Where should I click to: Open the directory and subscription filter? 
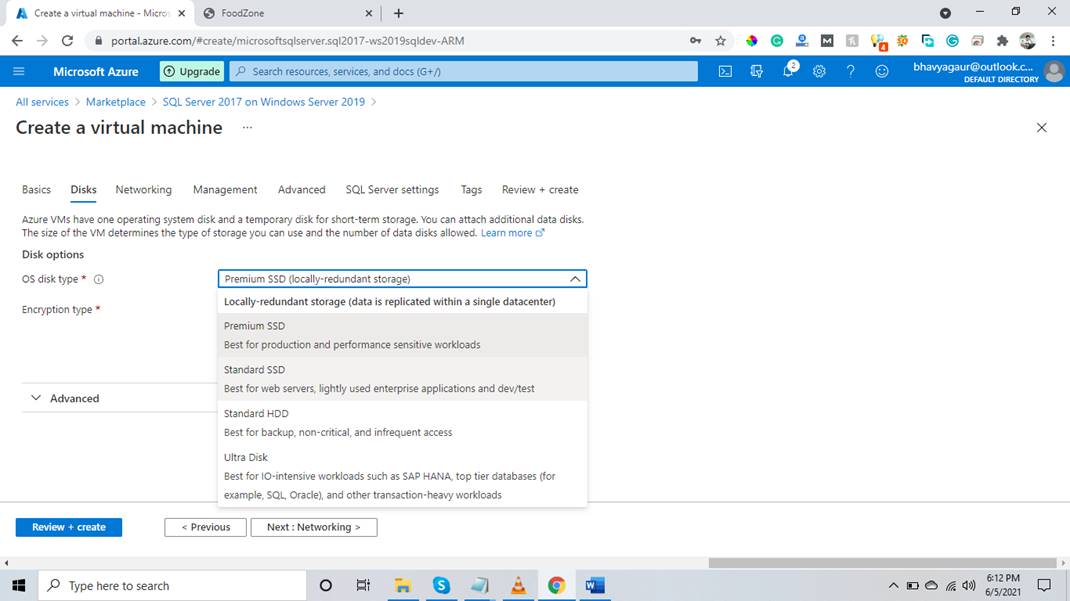click(x=757, y=71)
